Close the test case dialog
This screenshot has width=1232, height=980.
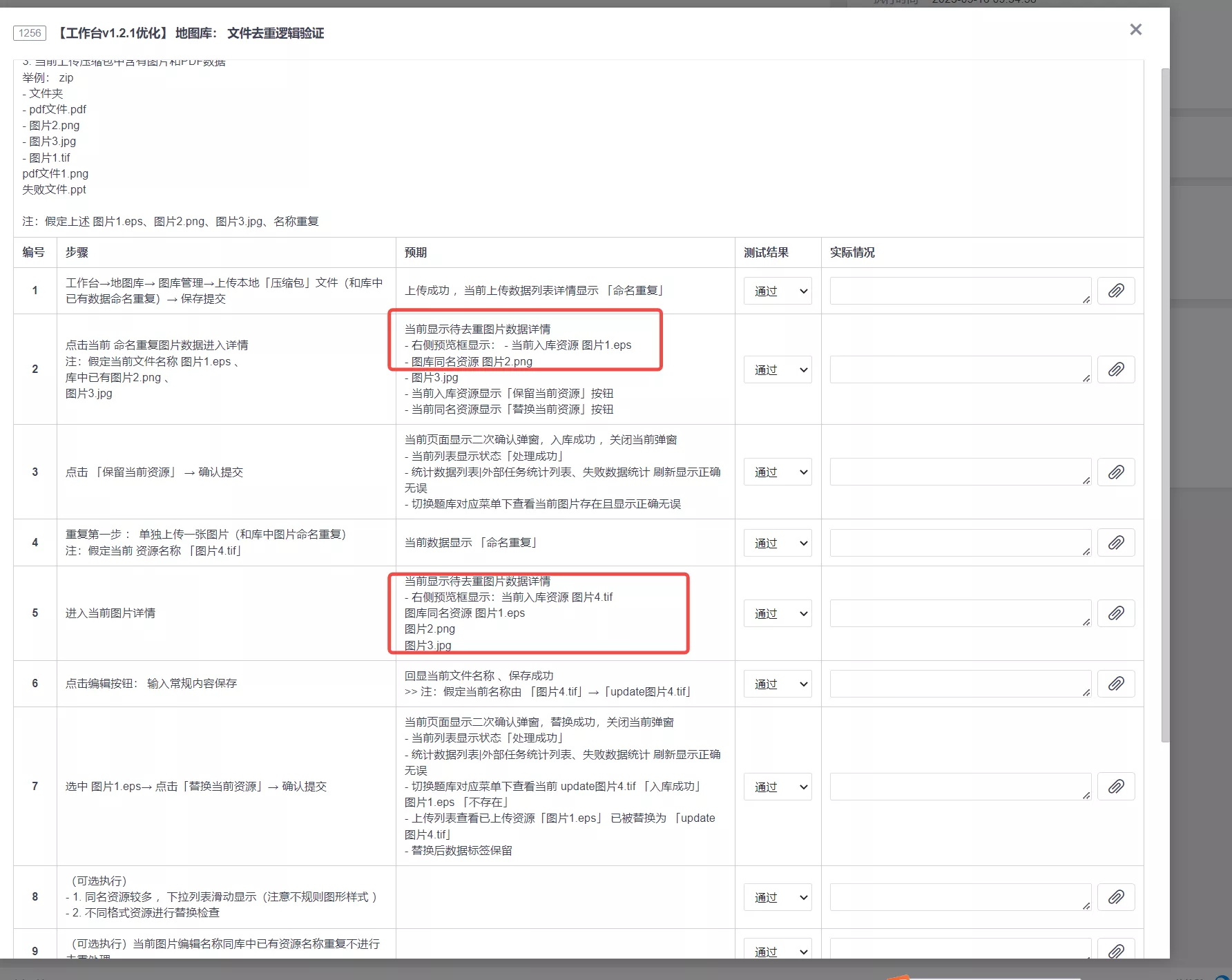1136,30
